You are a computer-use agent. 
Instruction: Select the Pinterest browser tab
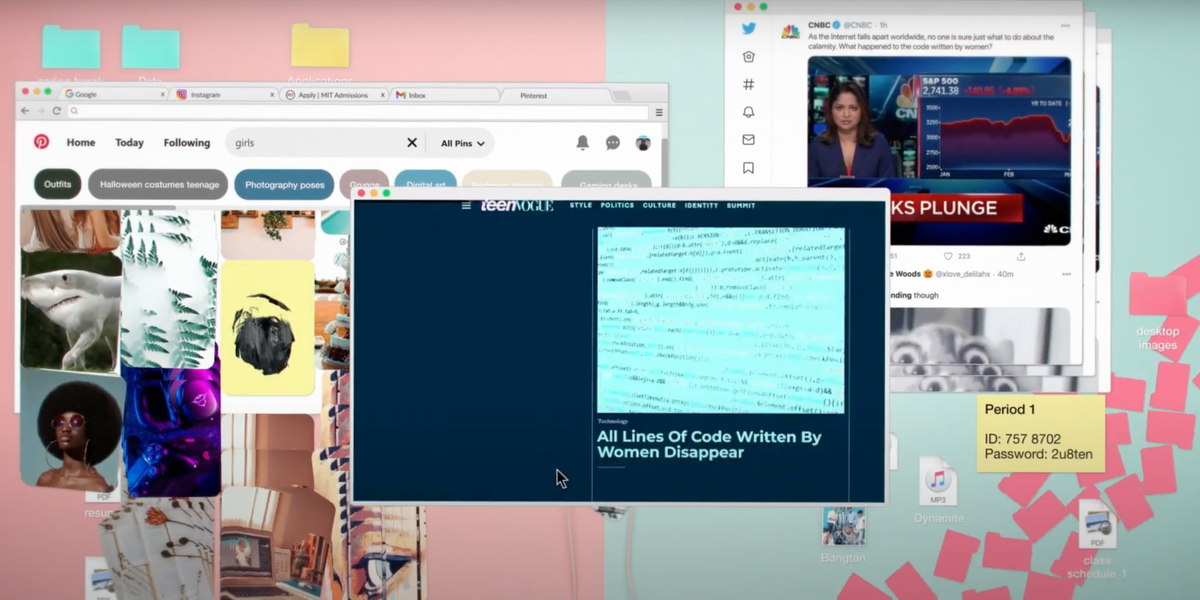[x=555, y=94]
